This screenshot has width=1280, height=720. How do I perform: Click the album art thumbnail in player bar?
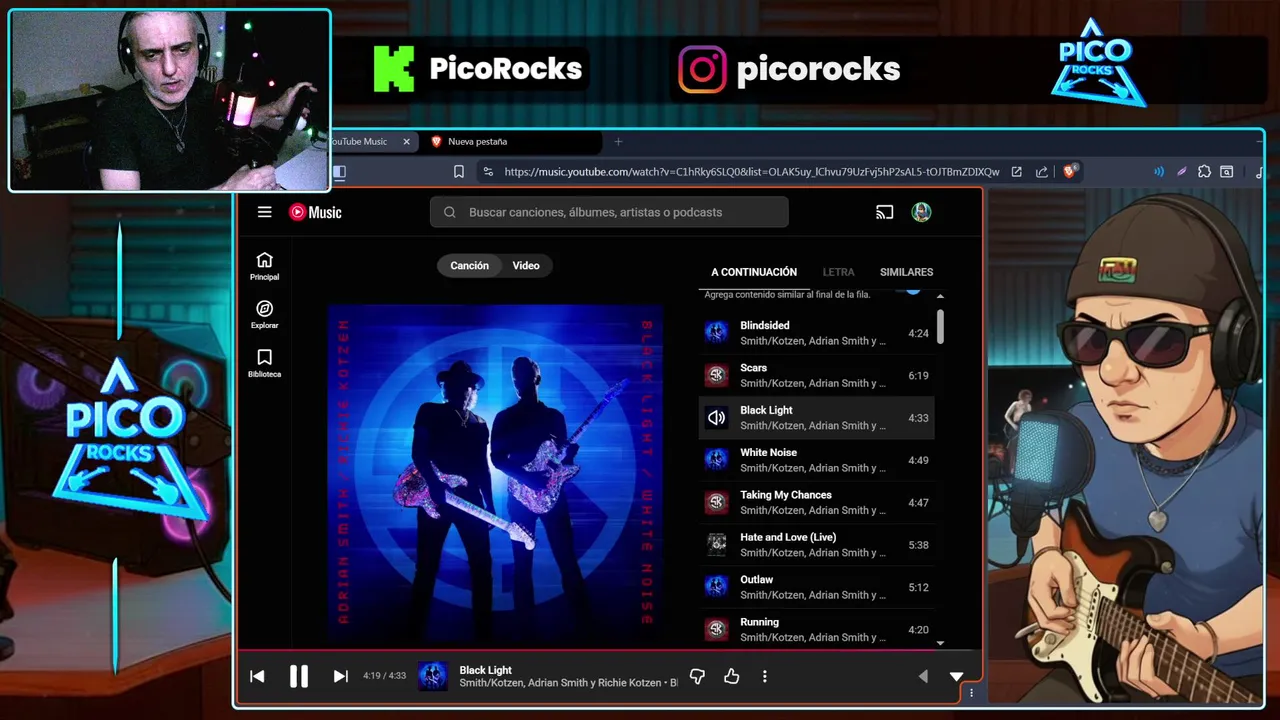pyautogui.click(x=432, y=676)
